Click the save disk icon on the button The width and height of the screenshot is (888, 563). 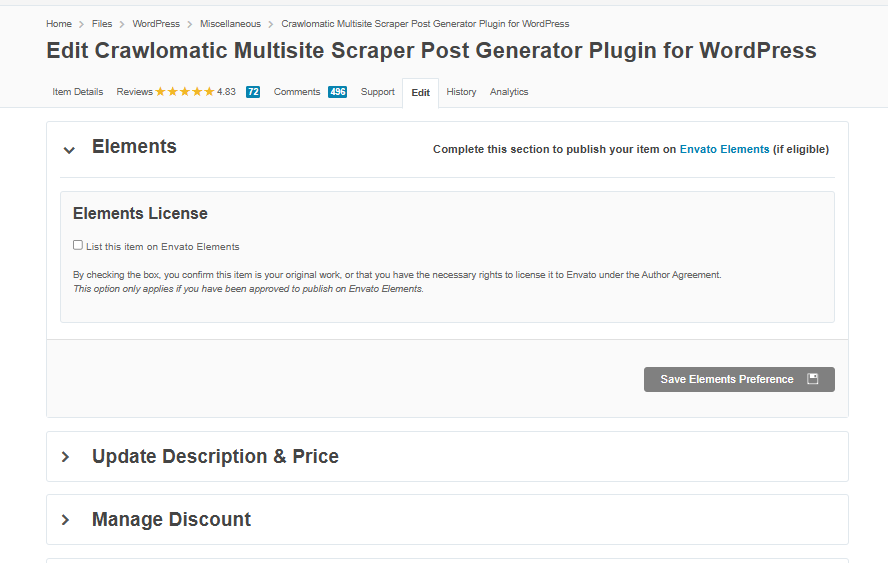click(813, 379)
